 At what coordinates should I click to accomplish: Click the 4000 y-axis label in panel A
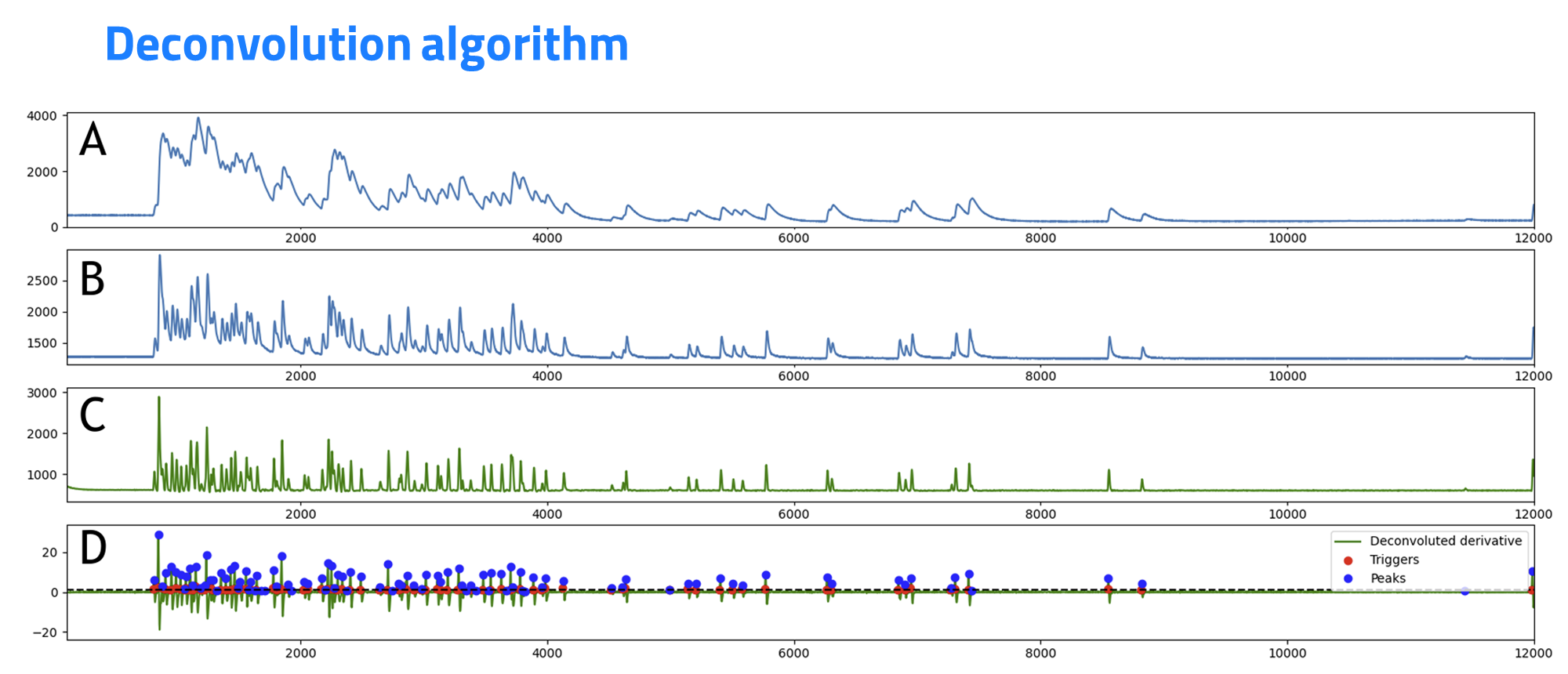click(x=42, y=116)
